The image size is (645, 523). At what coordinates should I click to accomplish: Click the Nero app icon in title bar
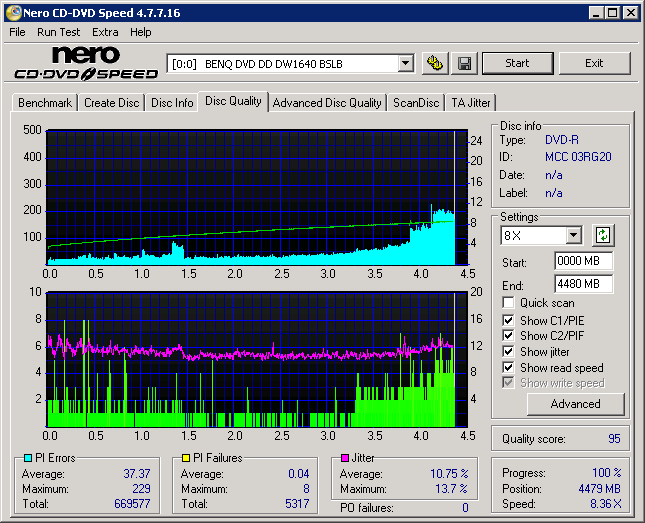tap(11, 13)
